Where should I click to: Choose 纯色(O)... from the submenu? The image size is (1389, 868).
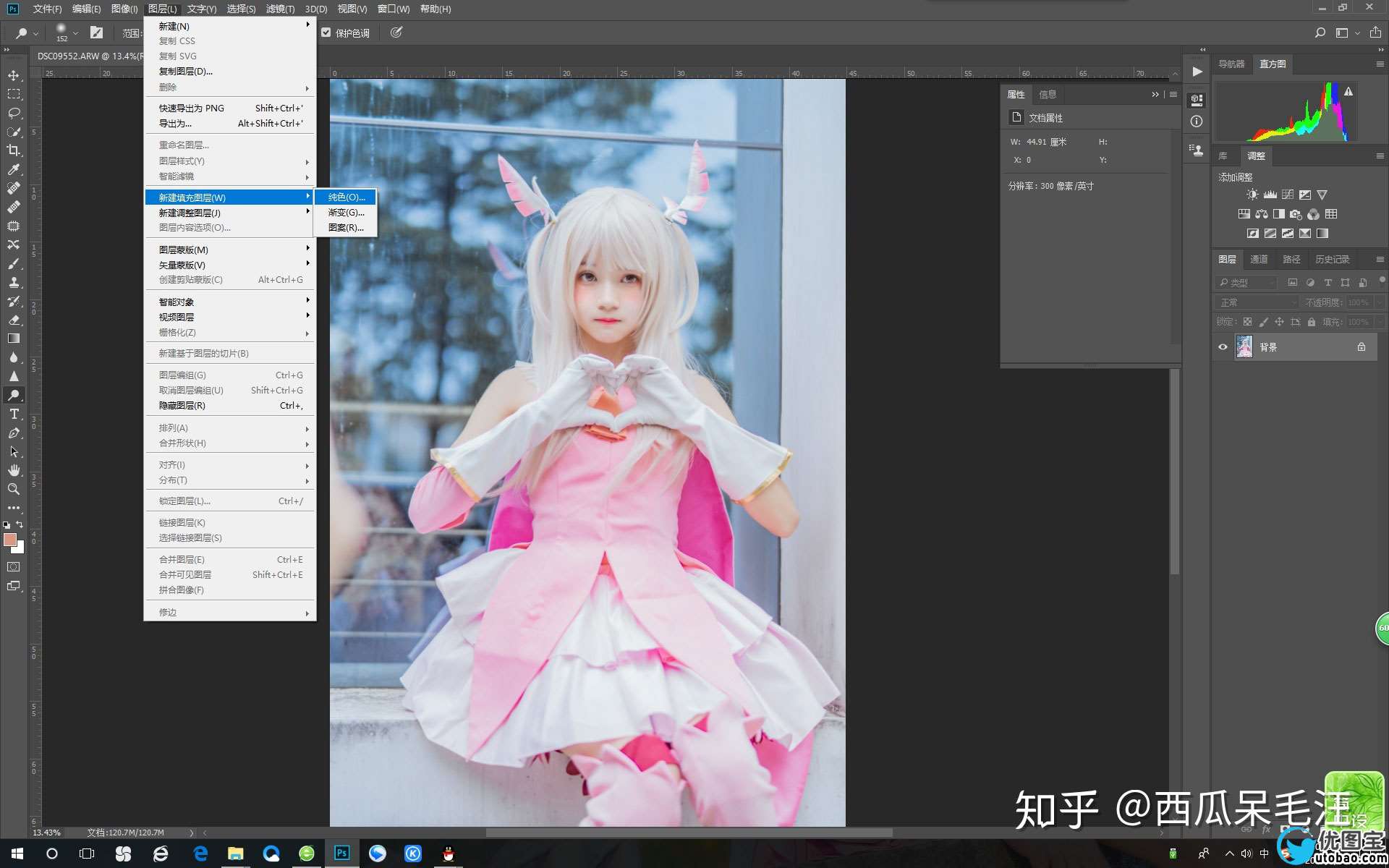pos(346,197)
